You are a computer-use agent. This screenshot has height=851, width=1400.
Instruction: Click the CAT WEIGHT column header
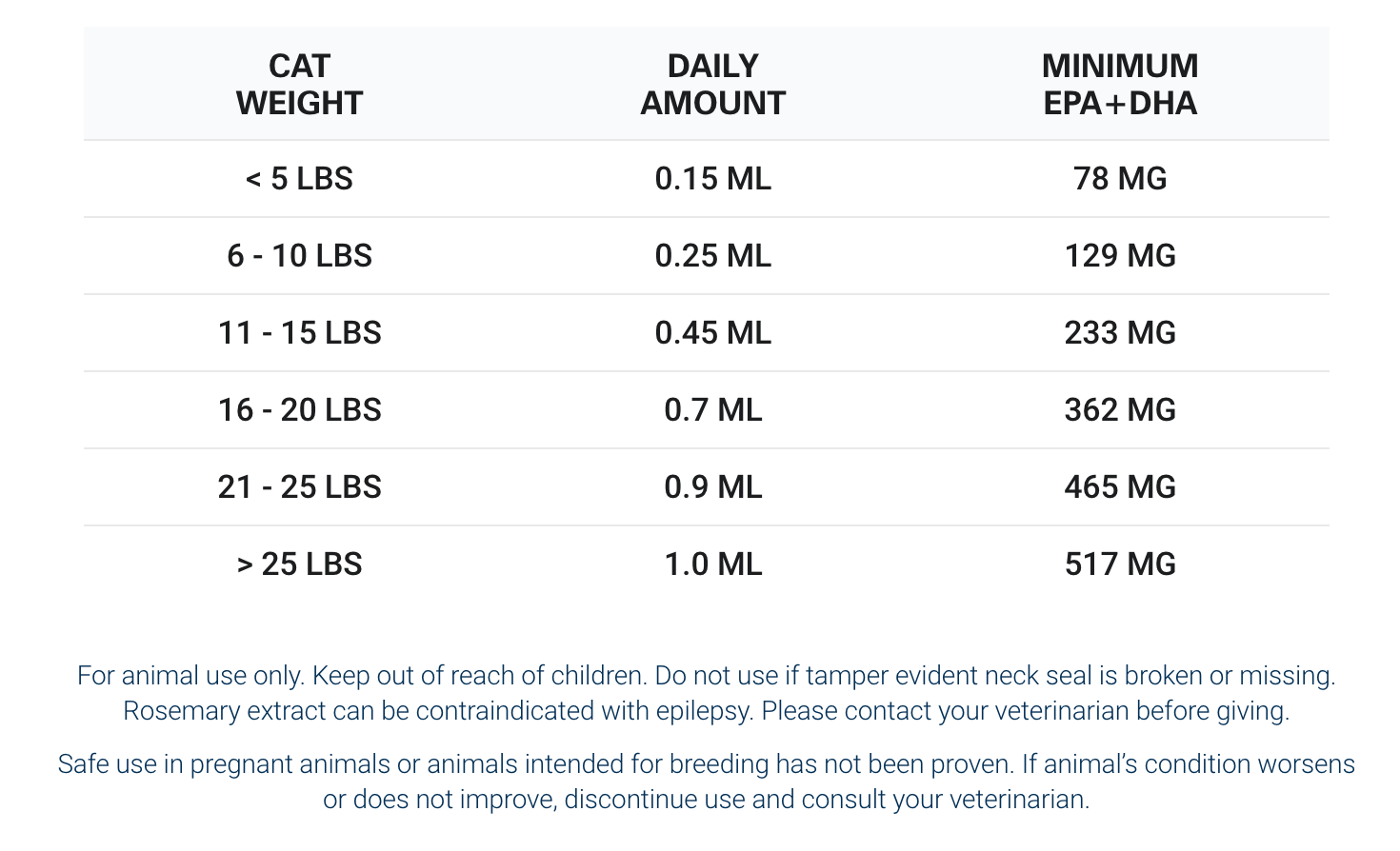[x=299, y=84]
